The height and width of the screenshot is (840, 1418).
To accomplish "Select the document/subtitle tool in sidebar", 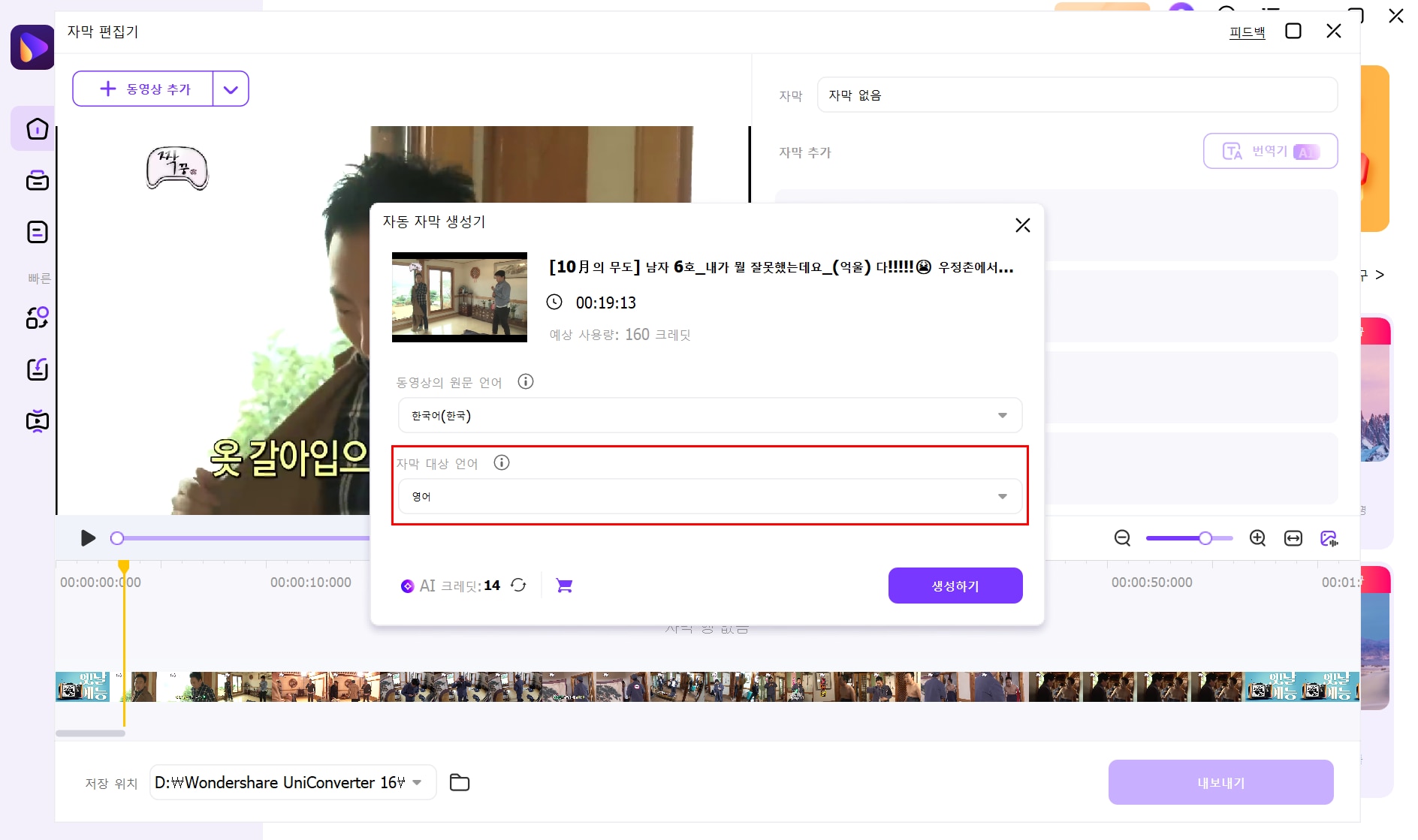I will [x=37, y=231].
